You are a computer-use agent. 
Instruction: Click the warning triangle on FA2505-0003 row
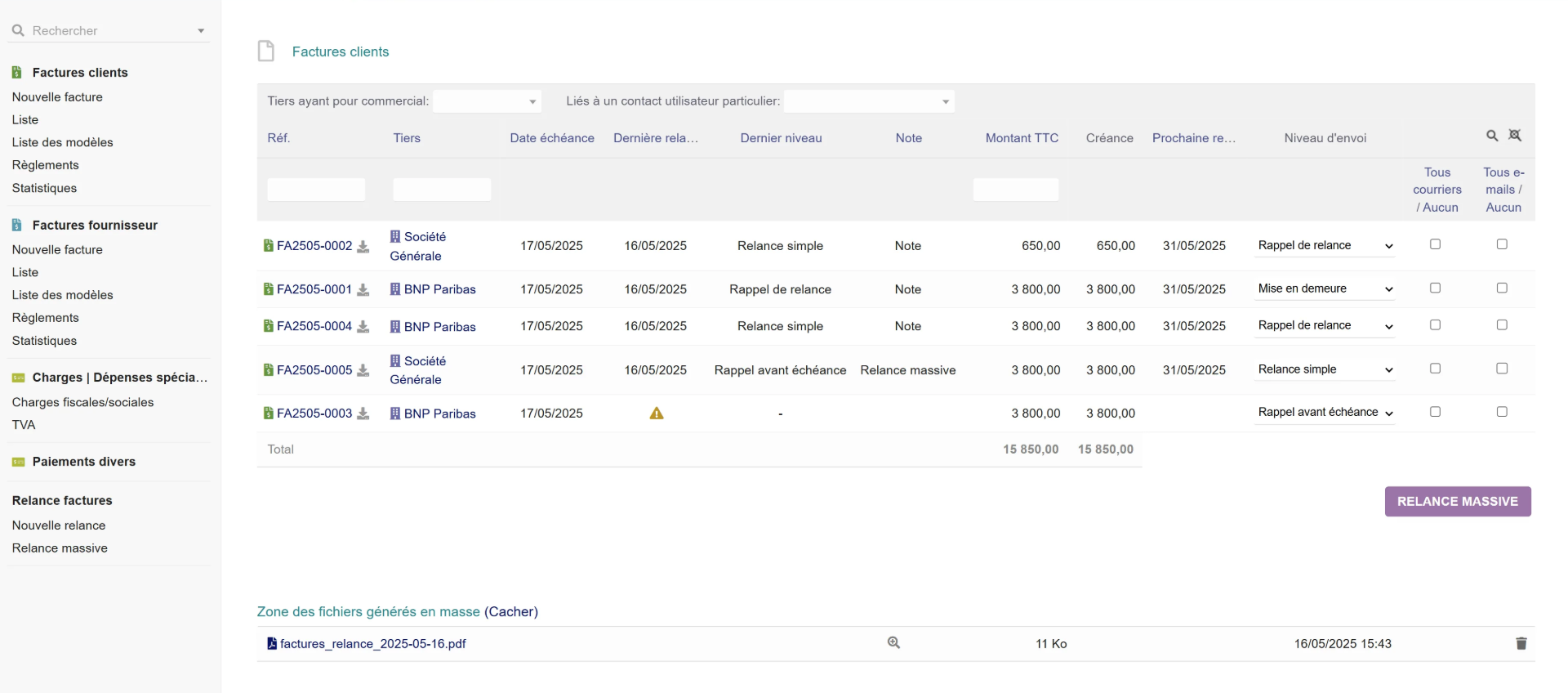[x=656, y=414]
